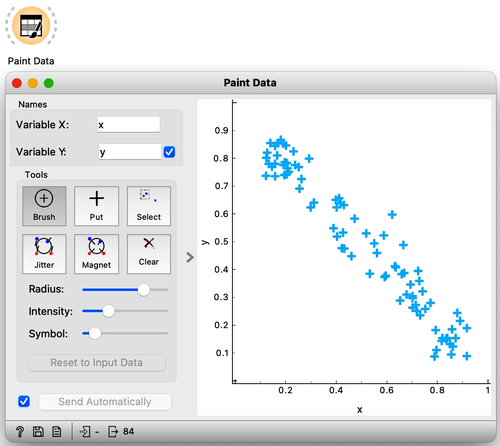500x446 pixels.
Task: Click the Radius slider handle
Action: point(144,290)
